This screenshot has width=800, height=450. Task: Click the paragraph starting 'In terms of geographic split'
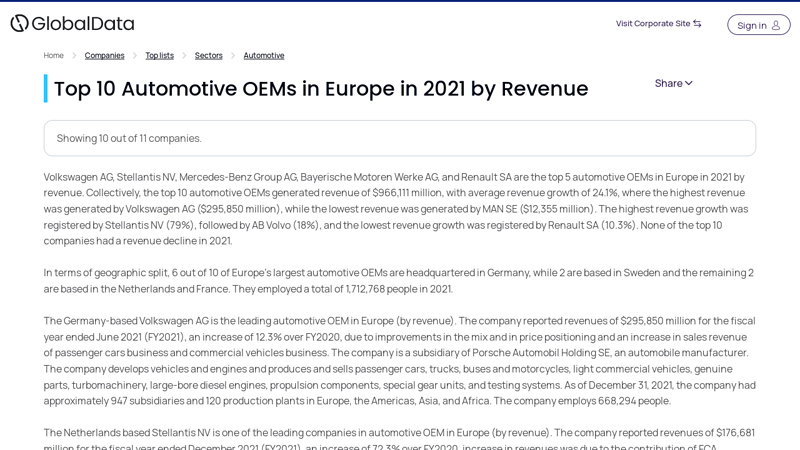point(399,281)
